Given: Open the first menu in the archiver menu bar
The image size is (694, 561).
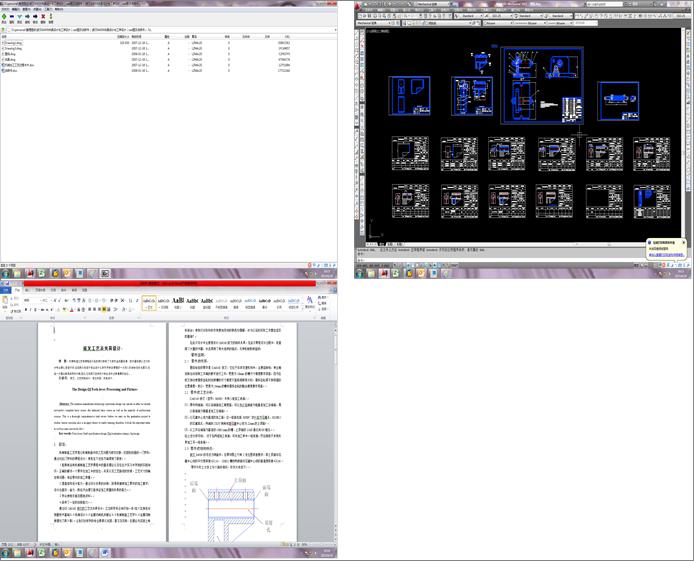Looking at the screenshot, I should 6,9.
